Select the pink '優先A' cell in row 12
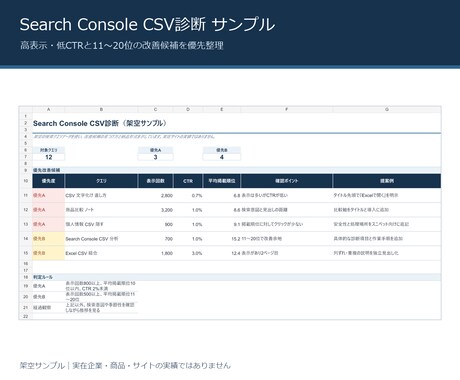Viewport: 460px width, 380px height. [x=49, y=210]
